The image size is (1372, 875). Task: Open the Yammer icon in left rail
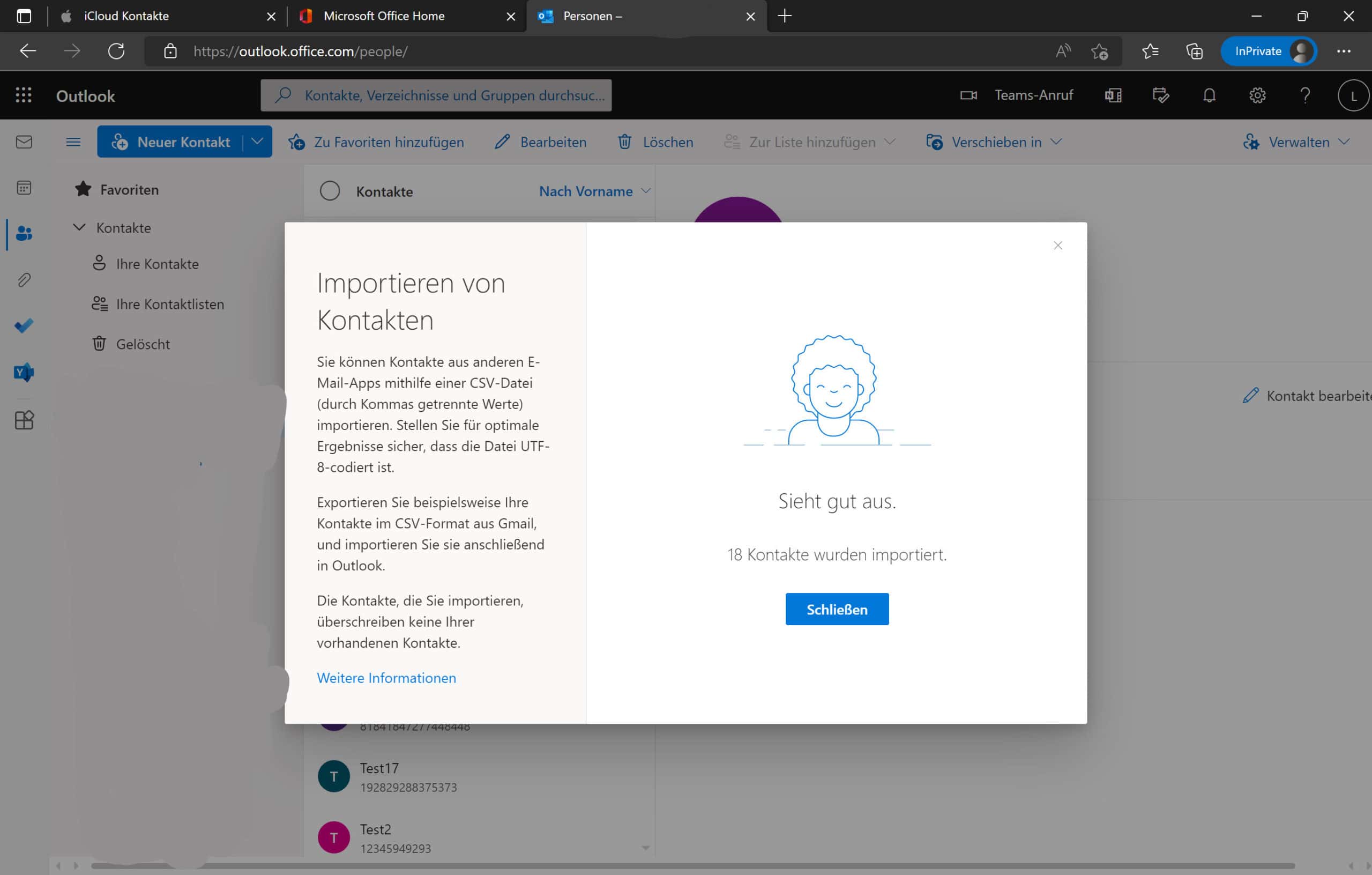click(24, 373)
